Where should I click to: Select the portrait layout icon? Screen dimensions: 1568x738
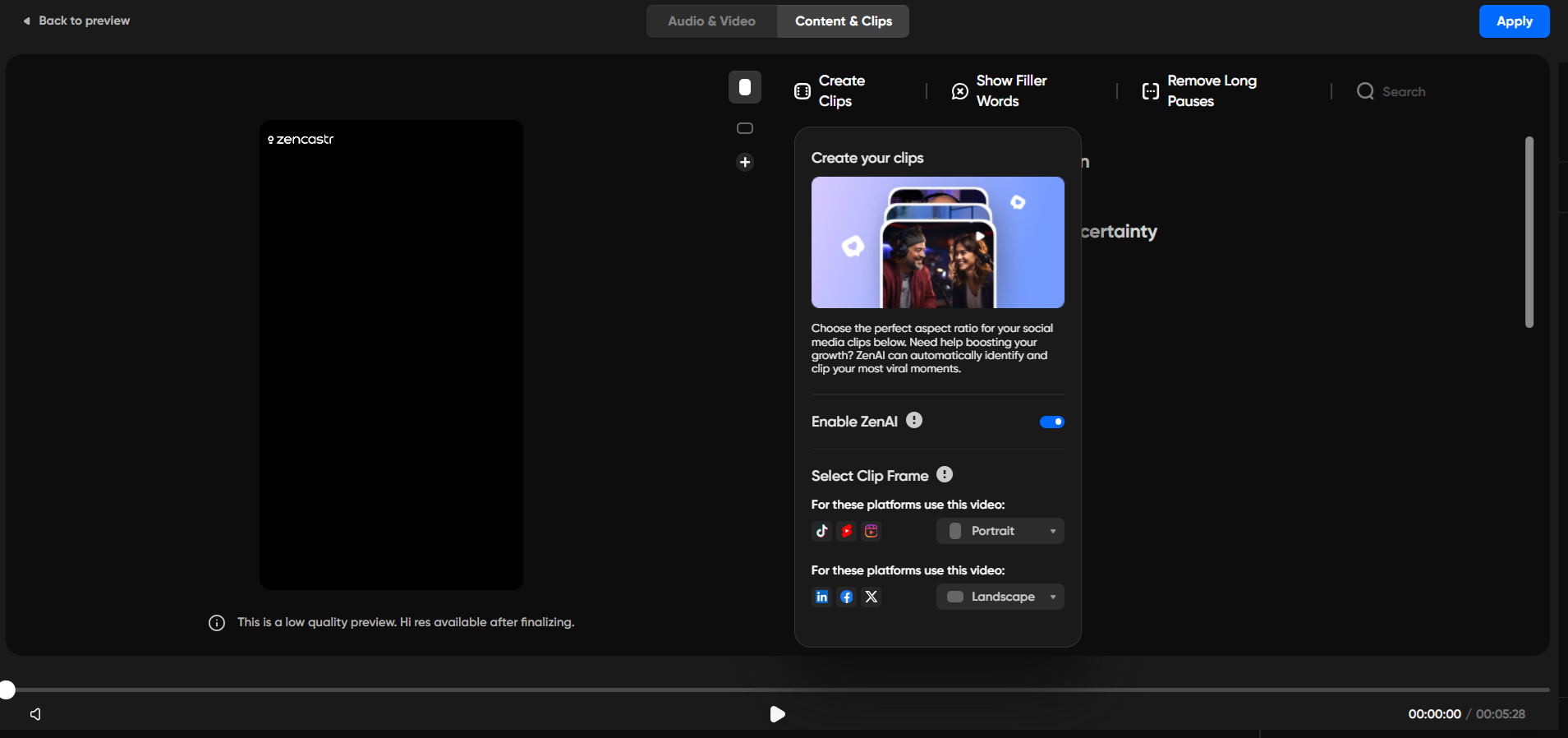click(x=745, y=87)
